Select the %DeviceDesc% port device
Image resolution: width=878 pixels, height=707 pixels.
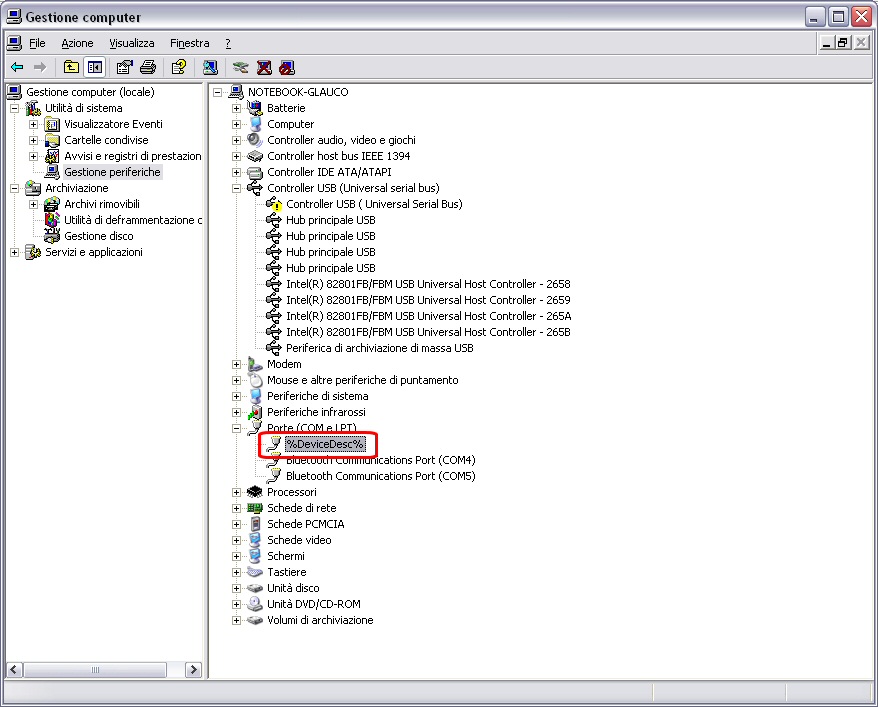pyautogui.click(x=325, y=444)
